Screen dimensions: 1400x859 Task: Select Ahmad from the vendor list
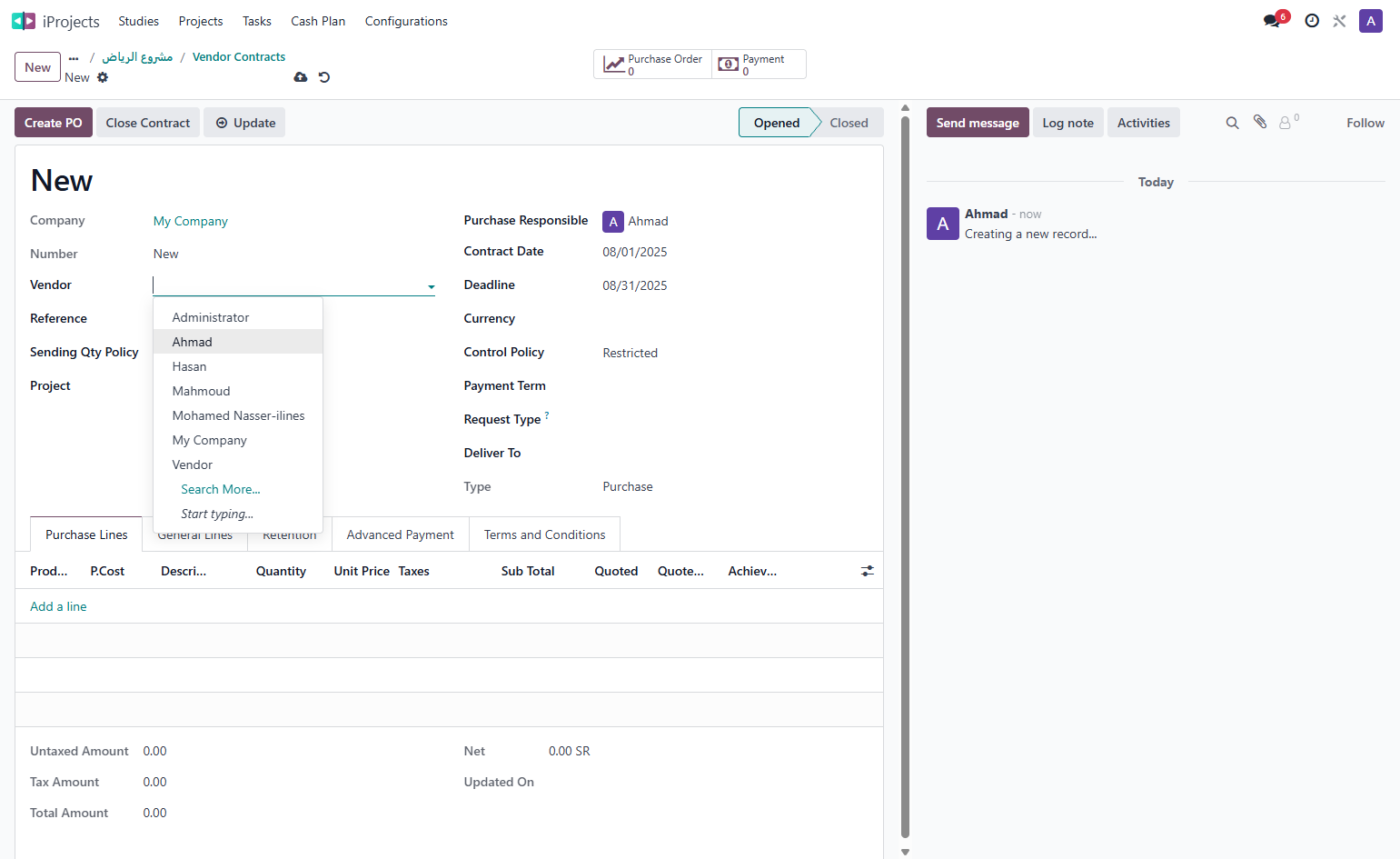(x=238, y=342)
